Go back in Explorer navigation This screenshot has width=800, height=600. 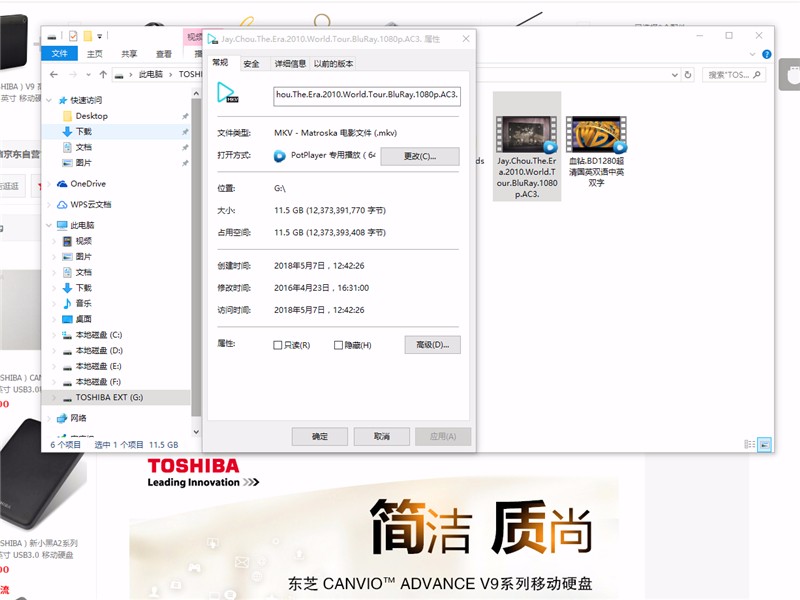54,74
